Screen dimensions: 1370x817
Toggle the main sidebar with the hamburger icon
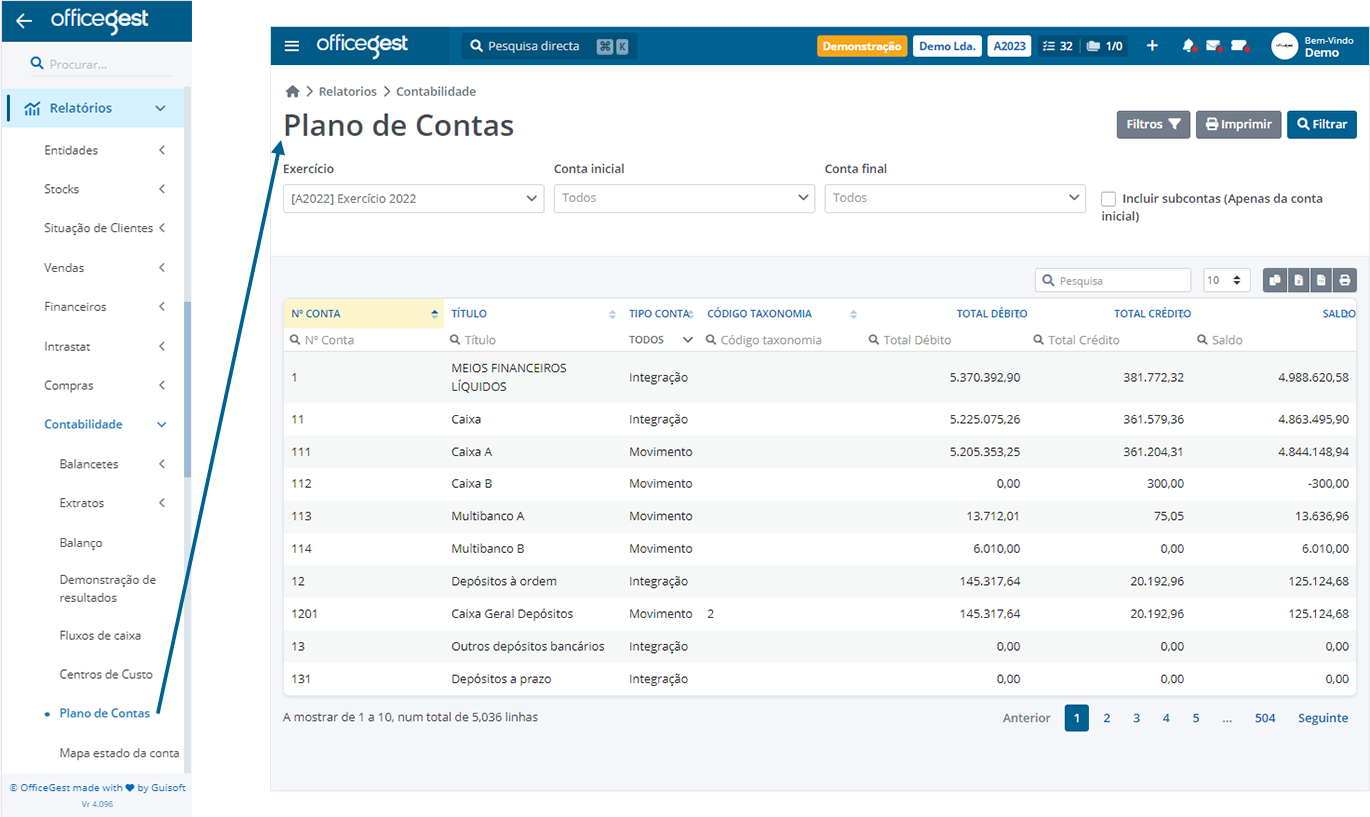coord(291,45)
